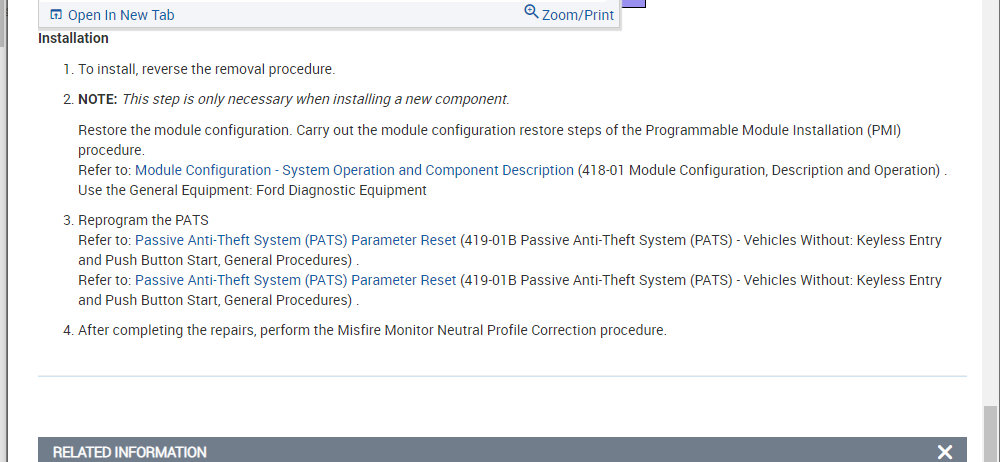Close the Related Information panel
The height and width of the screenshot is (462, 1000).
(x=944, y=452)
